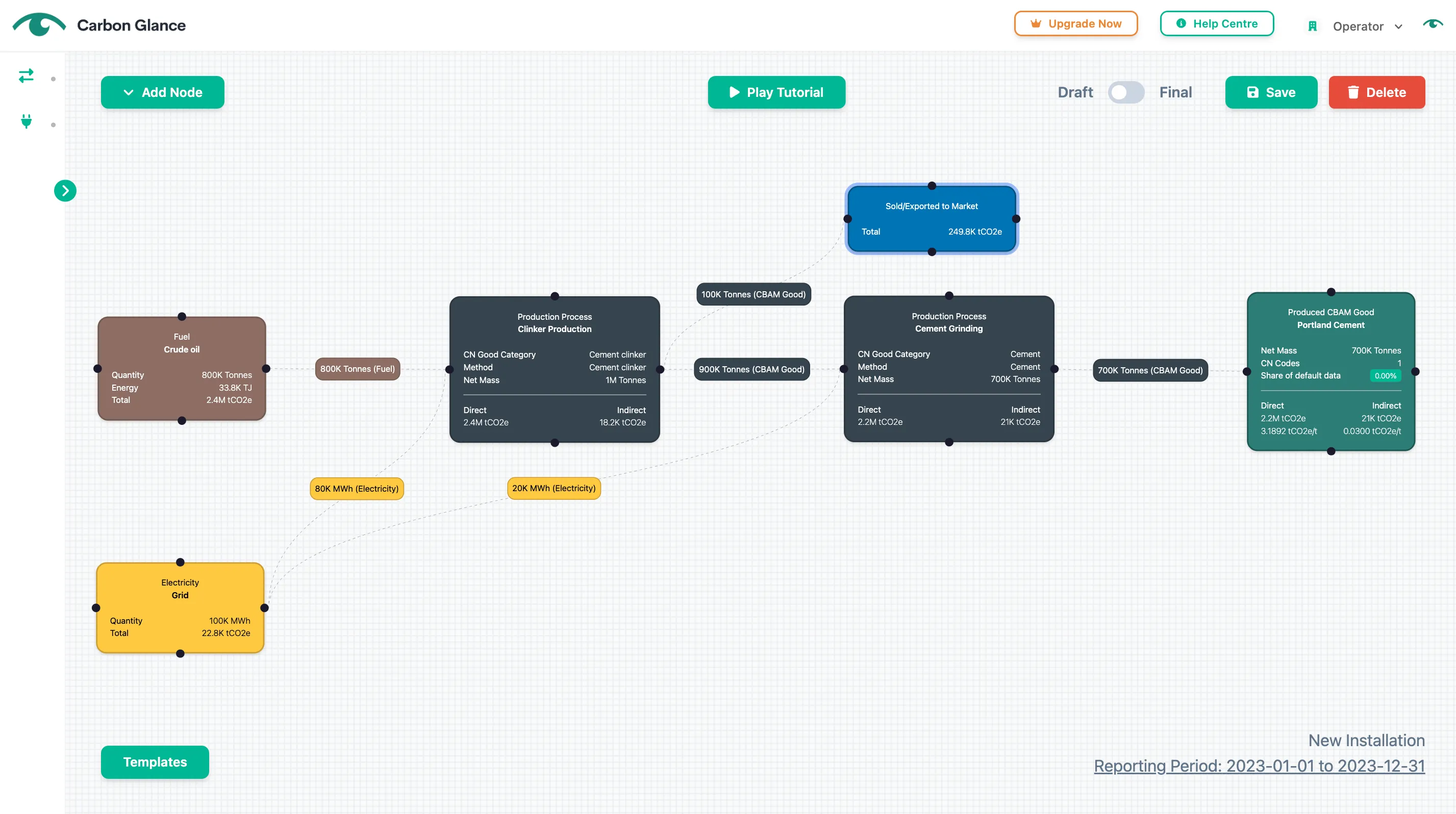Select the Portland Cement produced good node
The height and width of the screenshot is (814, 1456).
(x=1331, y=371)
